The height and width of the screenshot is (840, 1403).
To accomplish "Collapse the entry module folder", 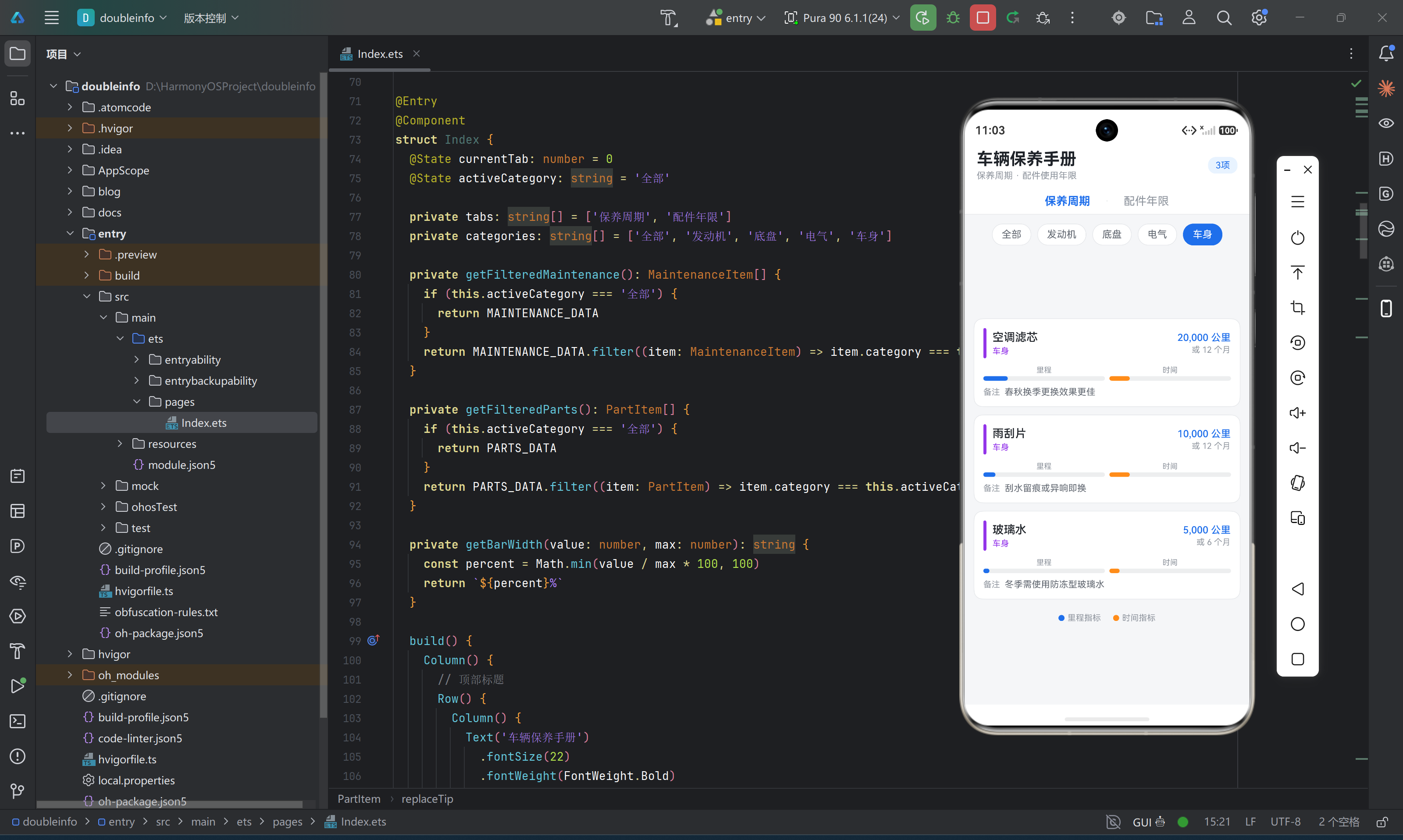I will (x=70, y=233).
